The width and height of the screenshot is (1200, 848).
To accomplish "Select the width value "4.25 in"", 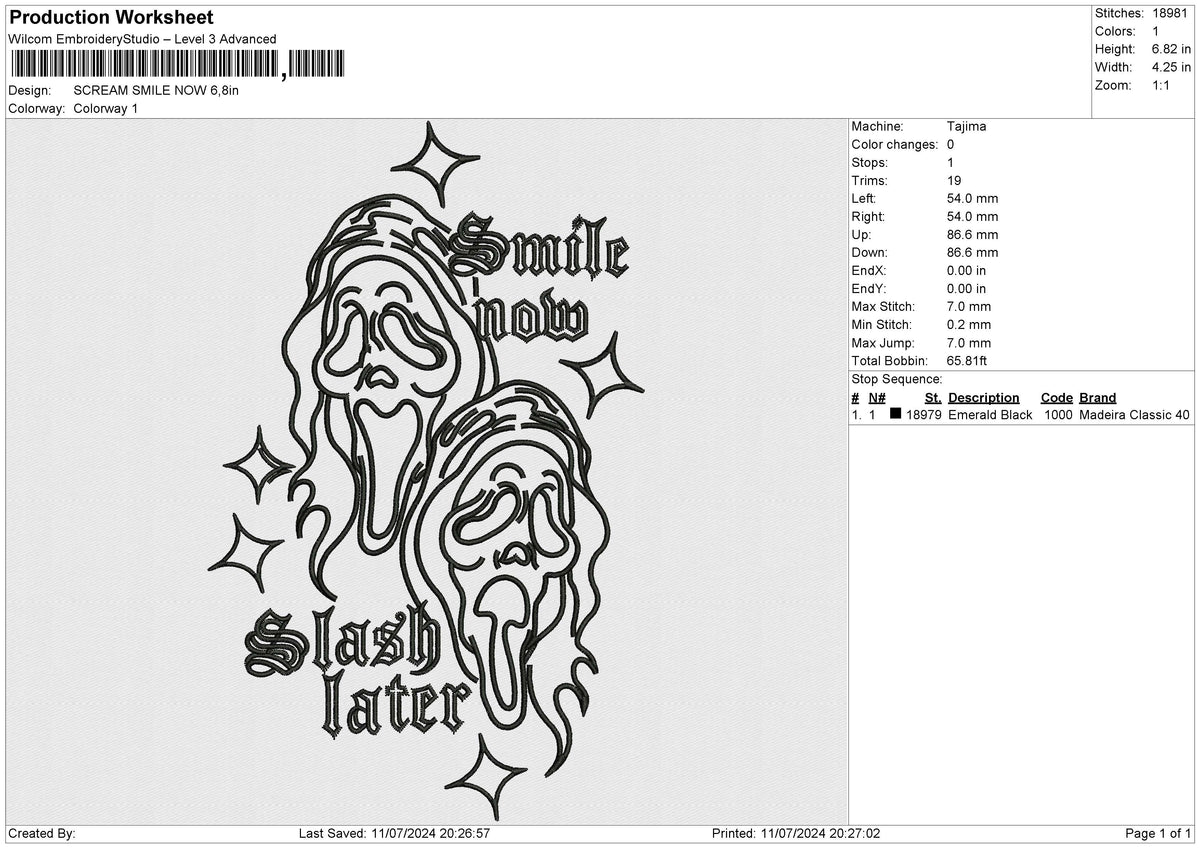I will [x=1172, y=67].
